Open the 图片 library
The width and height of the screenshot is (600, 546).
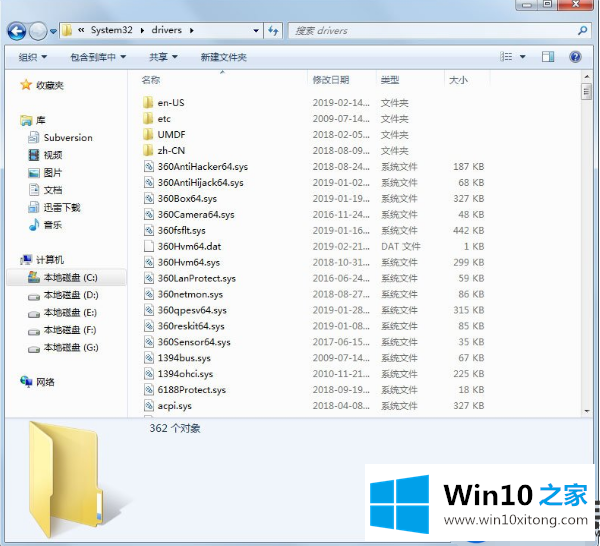click(52, 173)
